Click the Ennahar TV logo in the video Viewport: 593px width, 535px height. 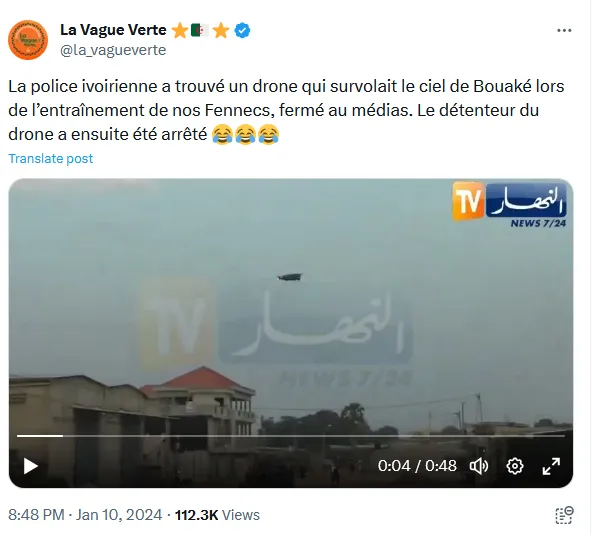[509, 205]
